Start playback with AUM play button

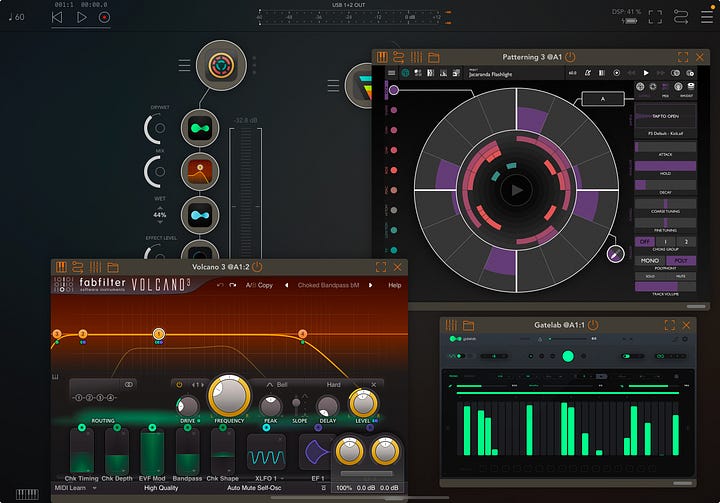tap(81, 17)
